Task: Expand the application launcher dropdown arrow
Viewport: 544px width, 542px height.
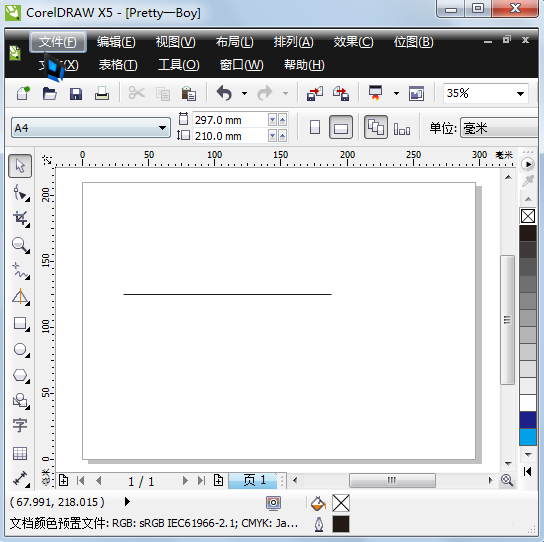Action: (x=396, y=93)
